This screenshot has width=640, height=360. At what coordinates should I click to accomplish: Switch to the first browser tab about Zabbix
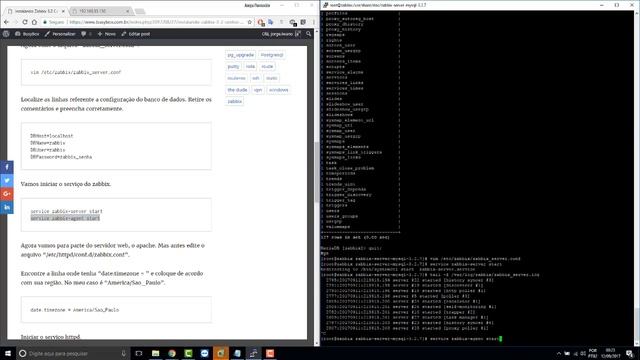pyautogui.click(x=36, y=11)
